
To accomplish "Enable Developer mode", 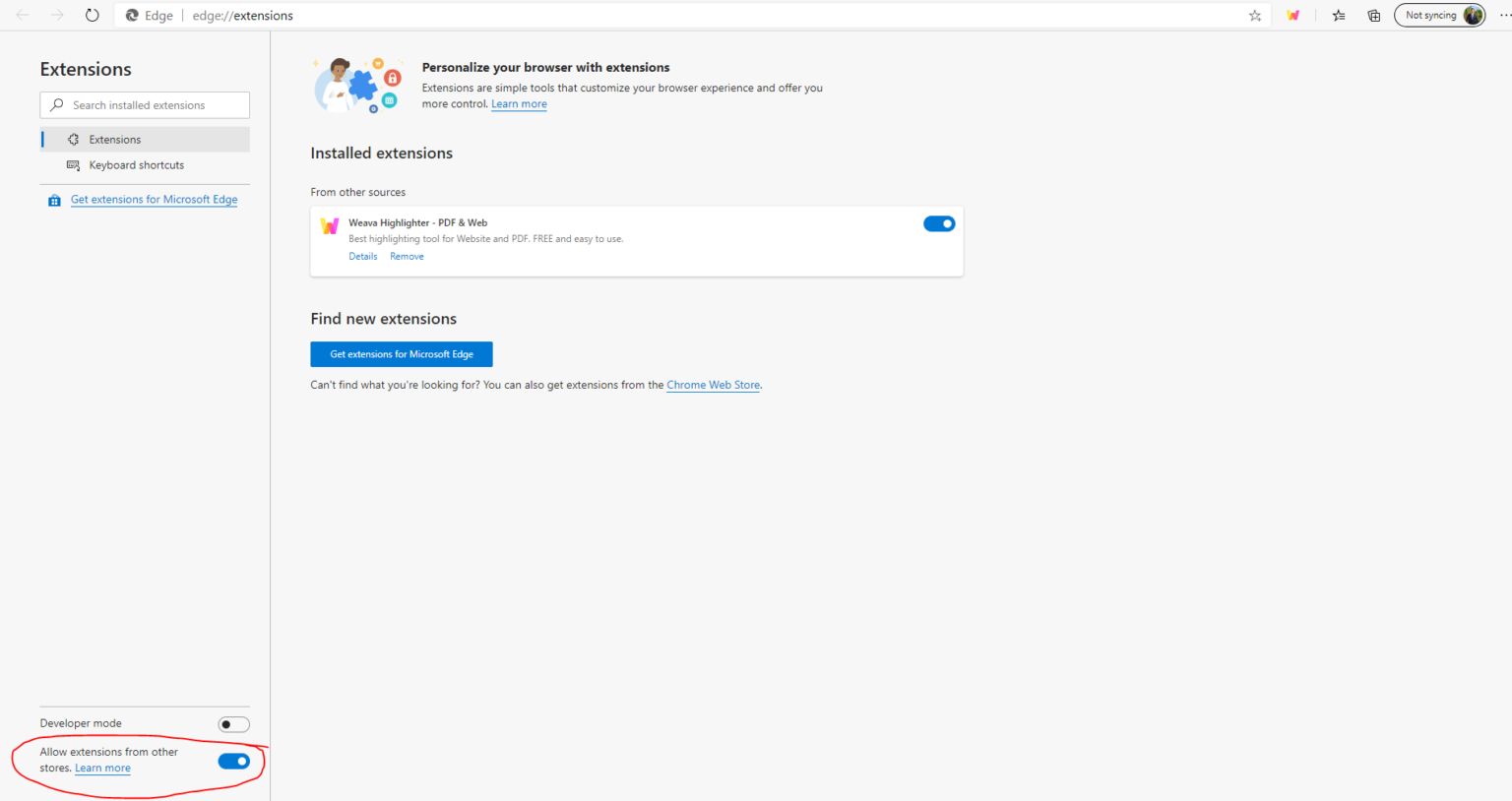I will pos(233,724).
